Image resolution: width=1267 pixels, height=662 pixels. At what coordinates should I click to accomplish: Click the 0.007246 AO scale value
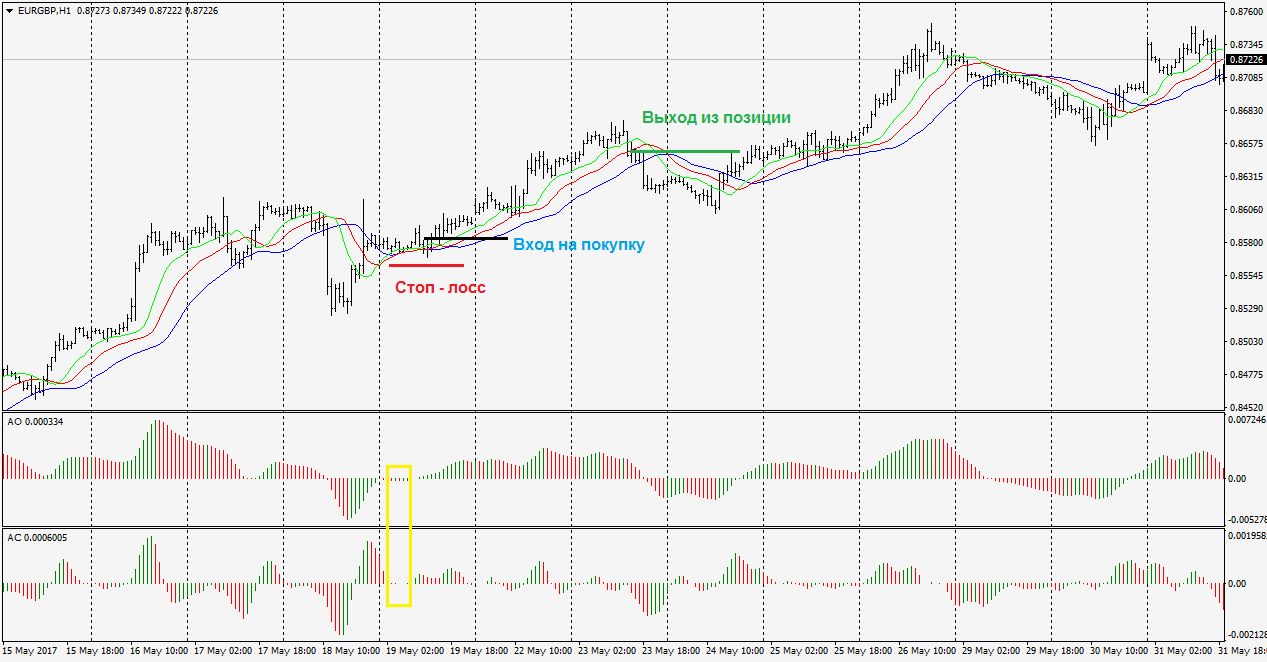1245,420
